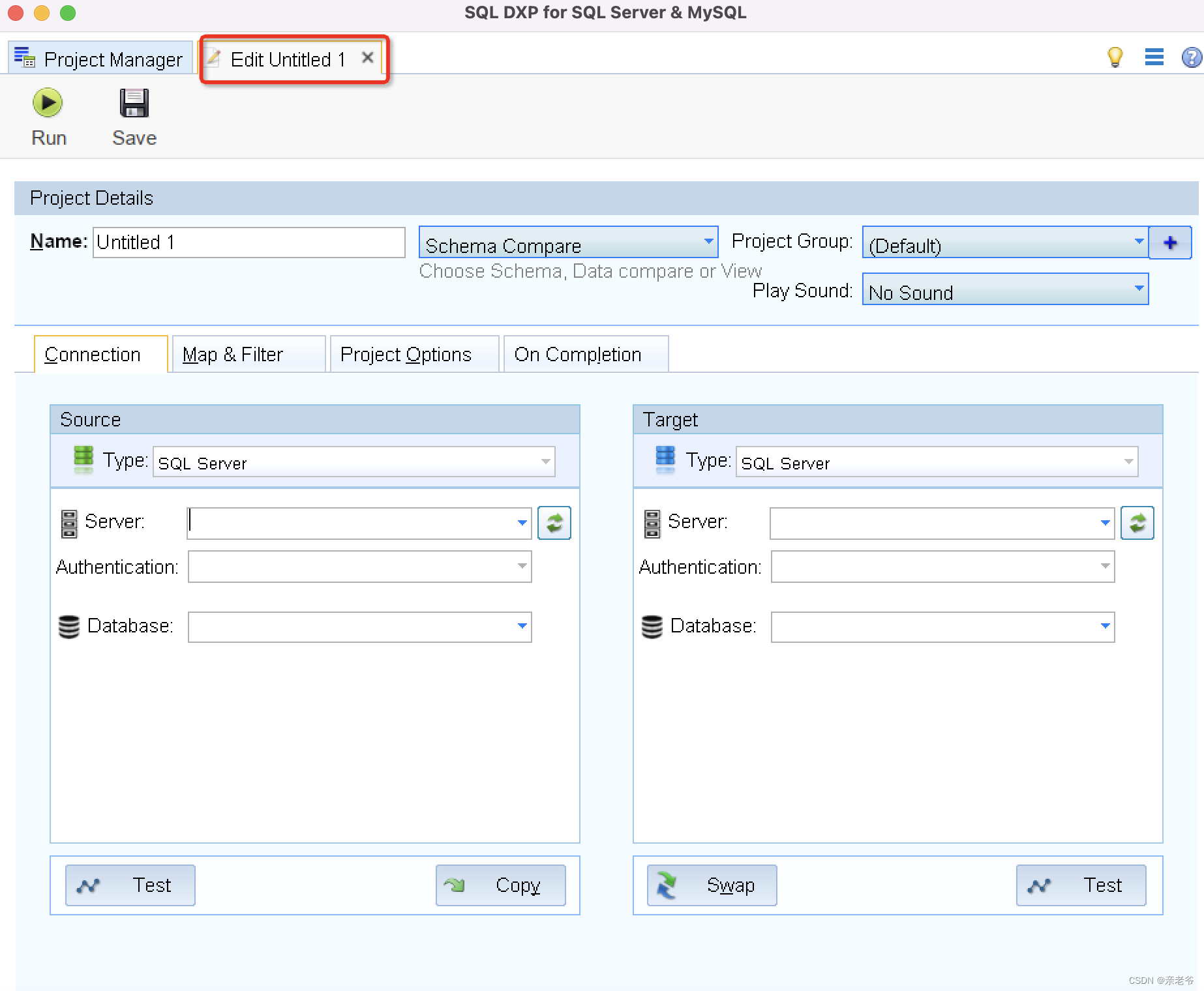Refresh the Source server list

click(x=554, y=523)
